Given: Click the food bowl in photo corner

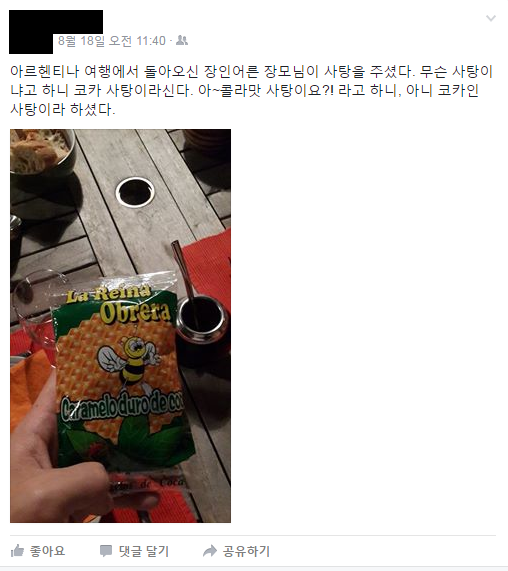Looking at the screenshot, I should 42,153.
